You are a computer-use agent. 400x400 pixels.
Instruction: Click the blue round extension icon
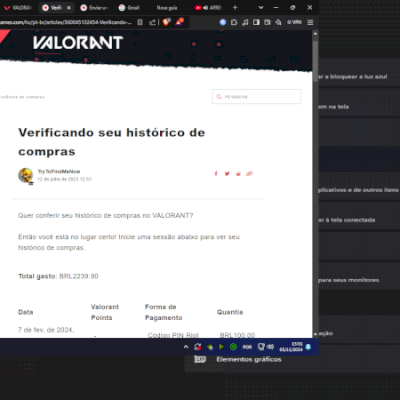pos(223,22)
